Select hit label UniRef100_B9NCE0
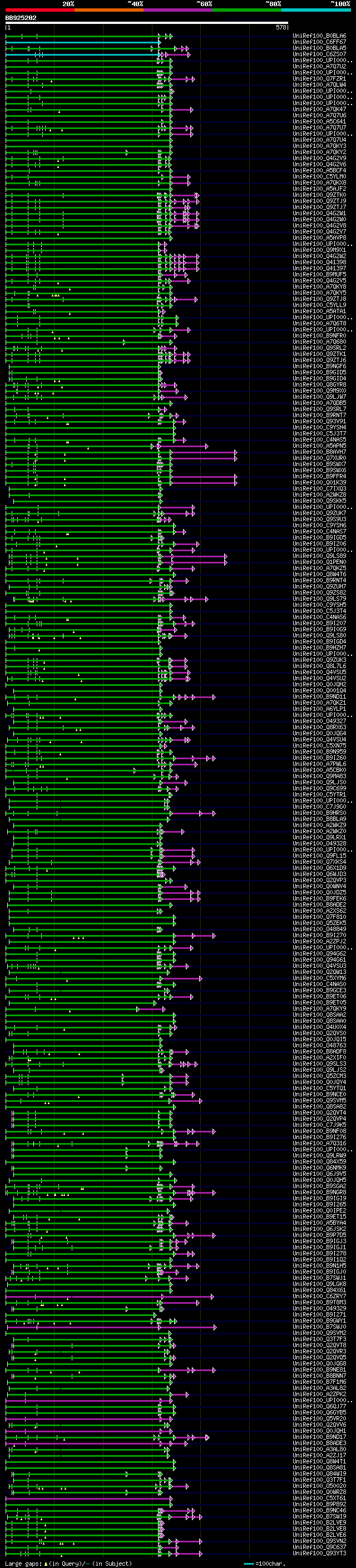 [x=319, y=1094]
